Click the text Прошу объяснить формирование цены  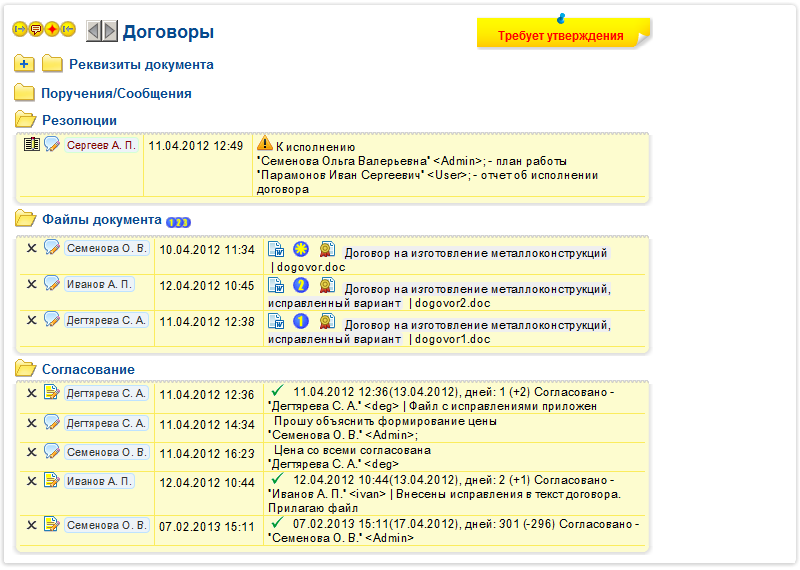click(385, 422)
